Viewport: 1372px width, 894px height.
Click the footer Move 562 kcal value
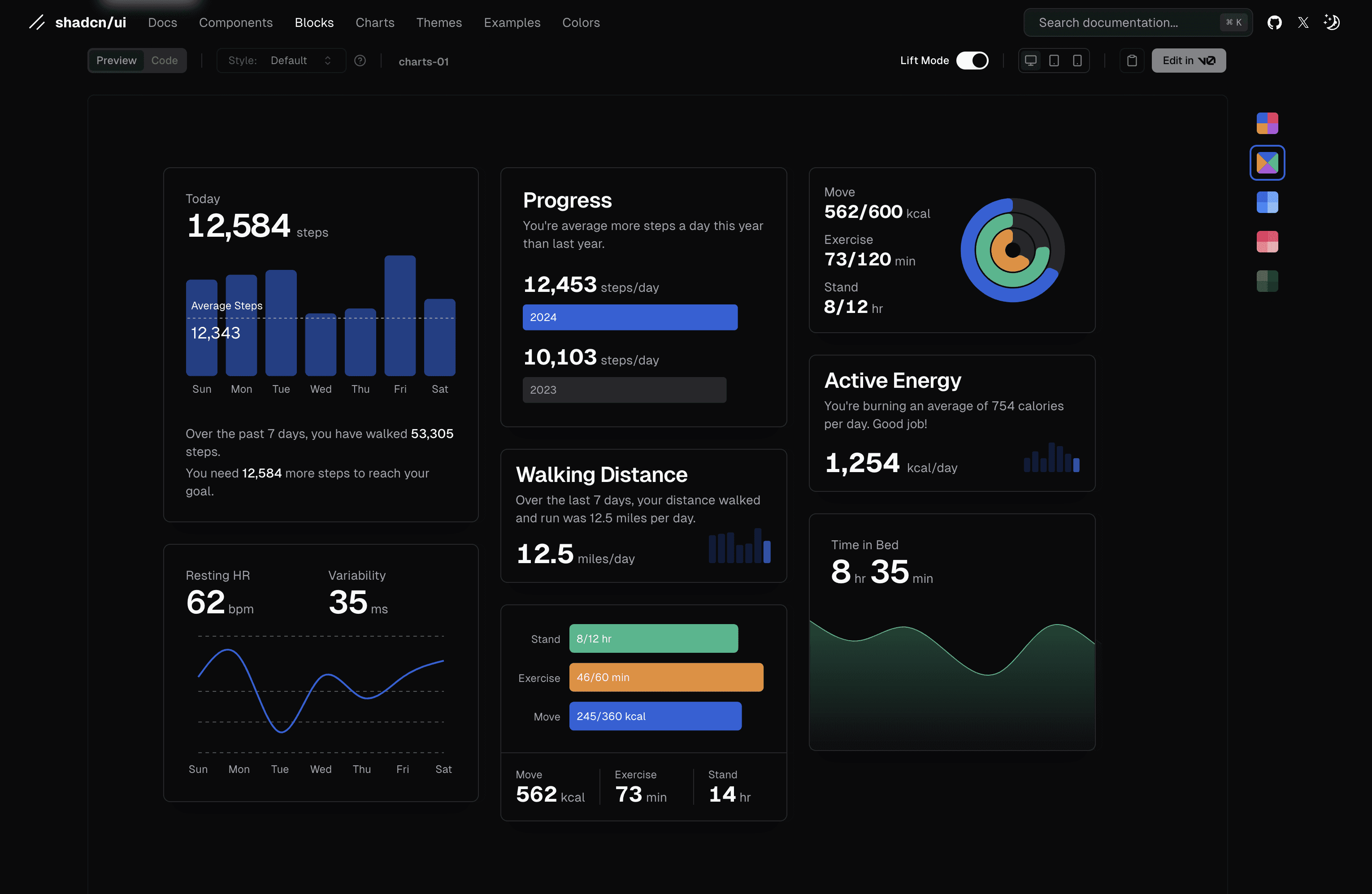coord(550,794)
